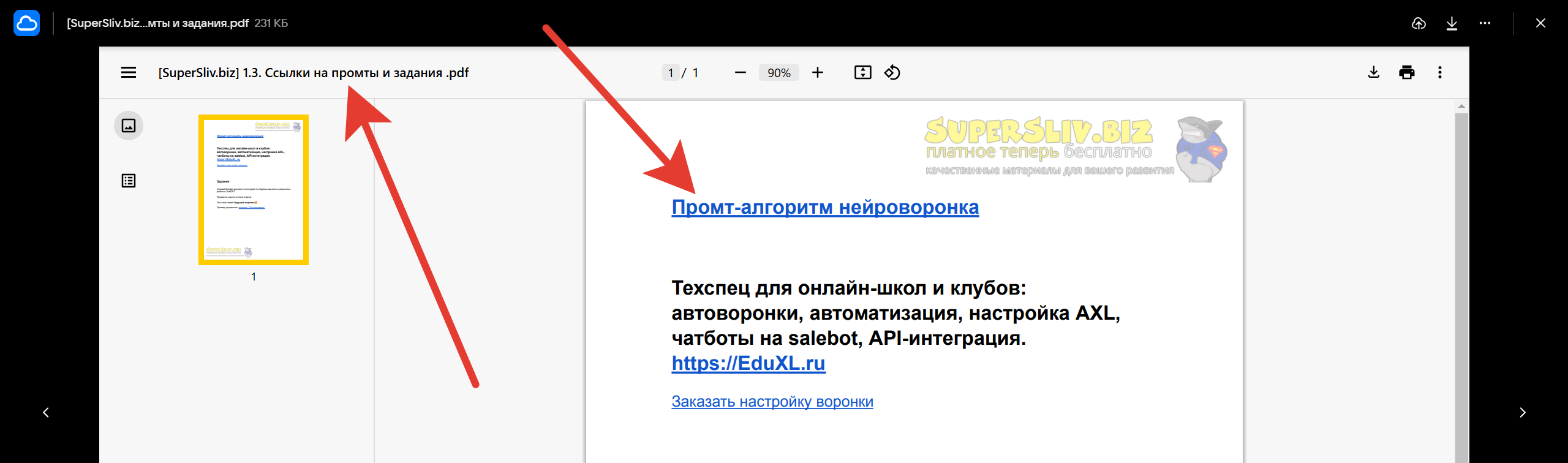Click the 90% zoom level field
Image resolution: width=1568 pixels, height=463 pixels.
[x=778, y=73]
